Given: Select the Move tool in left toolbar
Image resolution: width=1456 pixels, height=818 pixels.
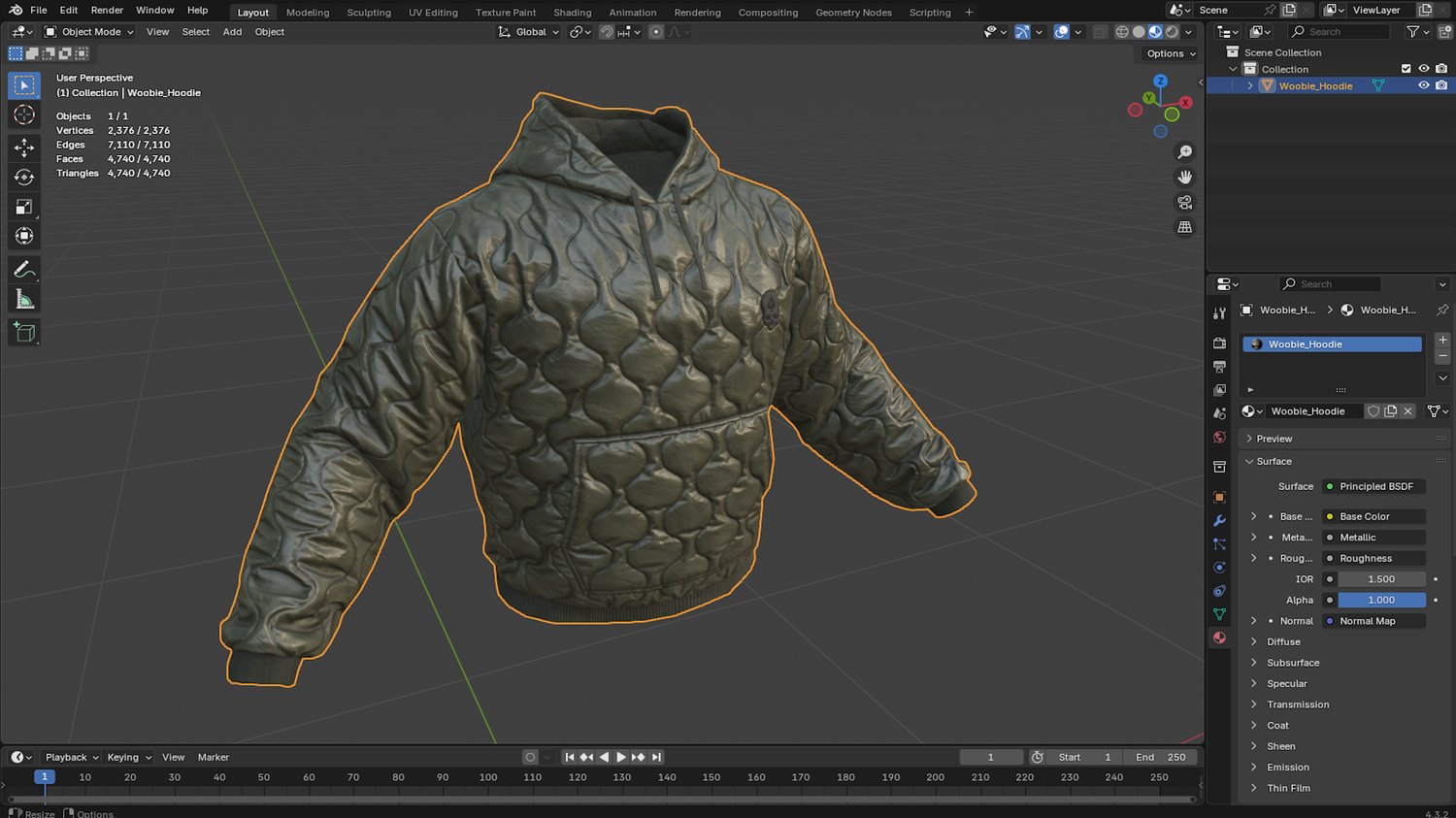Looking at the screenshot, I should tap(24, 147).
